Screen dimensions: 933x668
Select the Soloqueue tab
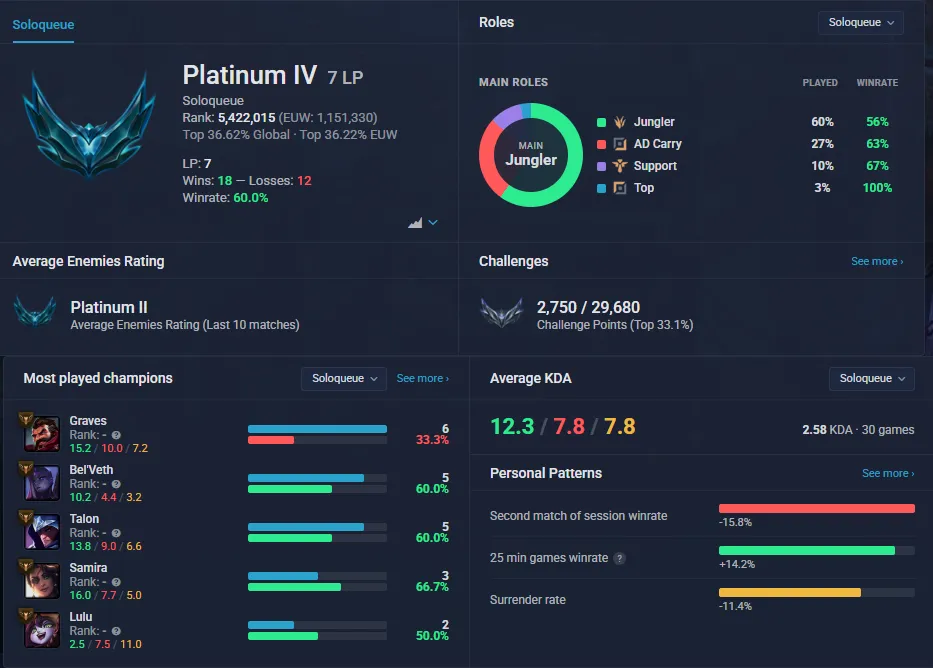point(43,25)
